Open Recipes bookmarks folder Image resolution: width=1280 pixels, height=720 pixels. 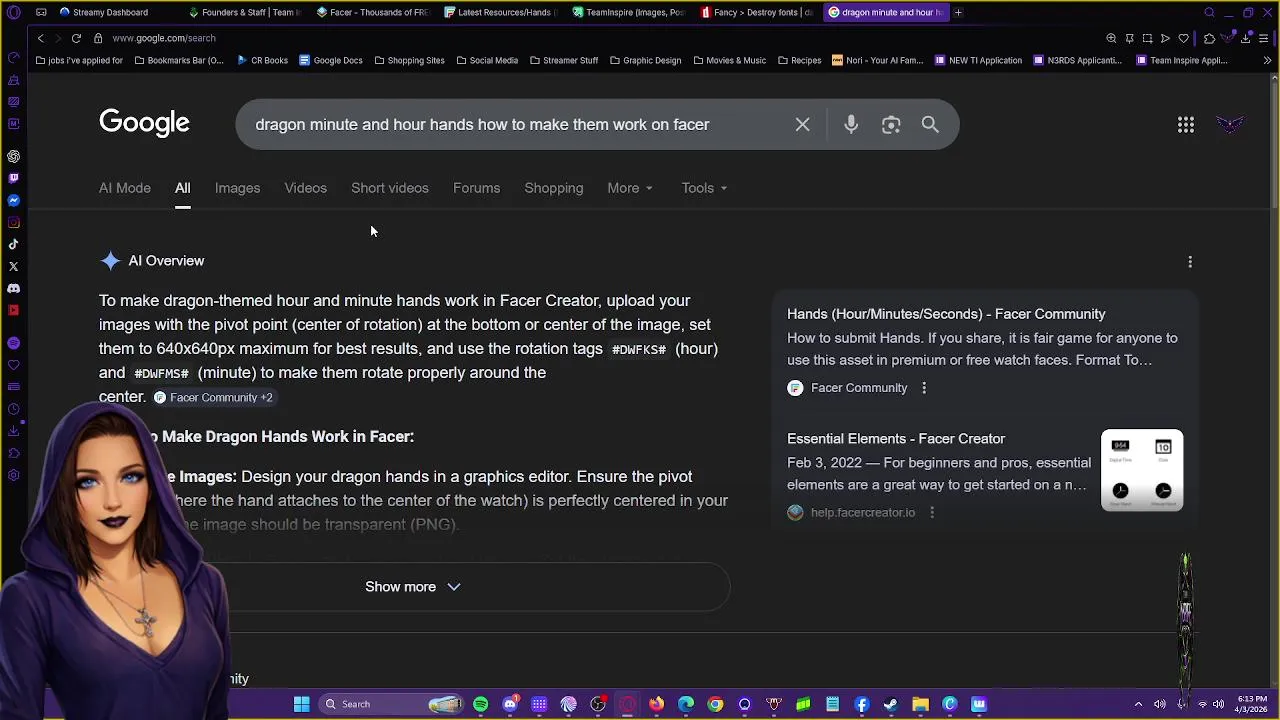click(799, 60)
